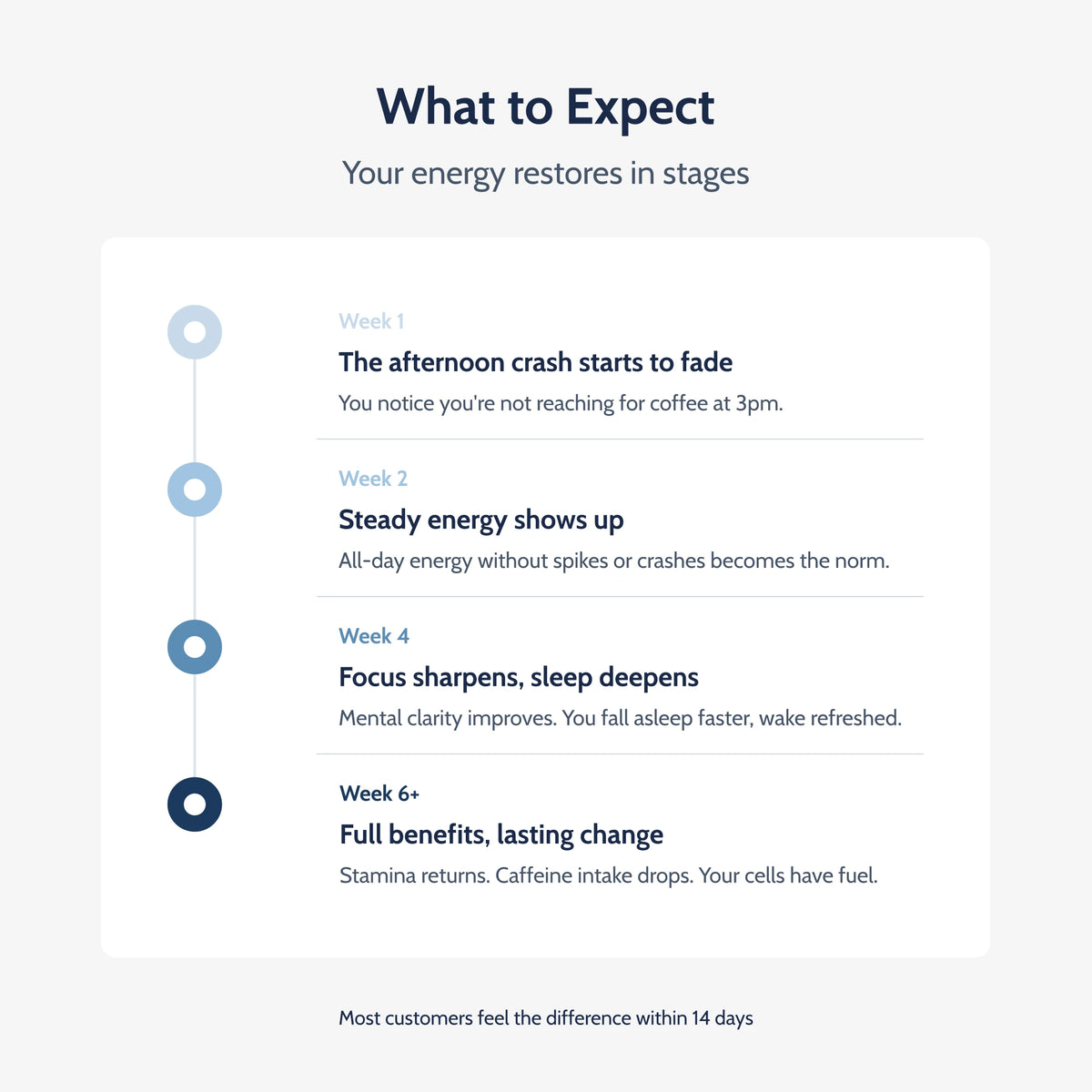Click the 'Mental clarity improves' description
Viewport: 1092px width, 1092px height.
tap(620, 719)
